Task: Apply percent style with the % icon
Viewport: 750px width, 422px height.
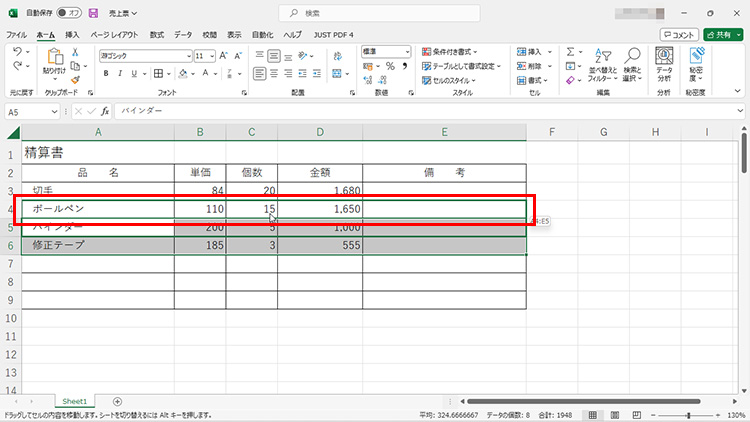Action: 390,66
